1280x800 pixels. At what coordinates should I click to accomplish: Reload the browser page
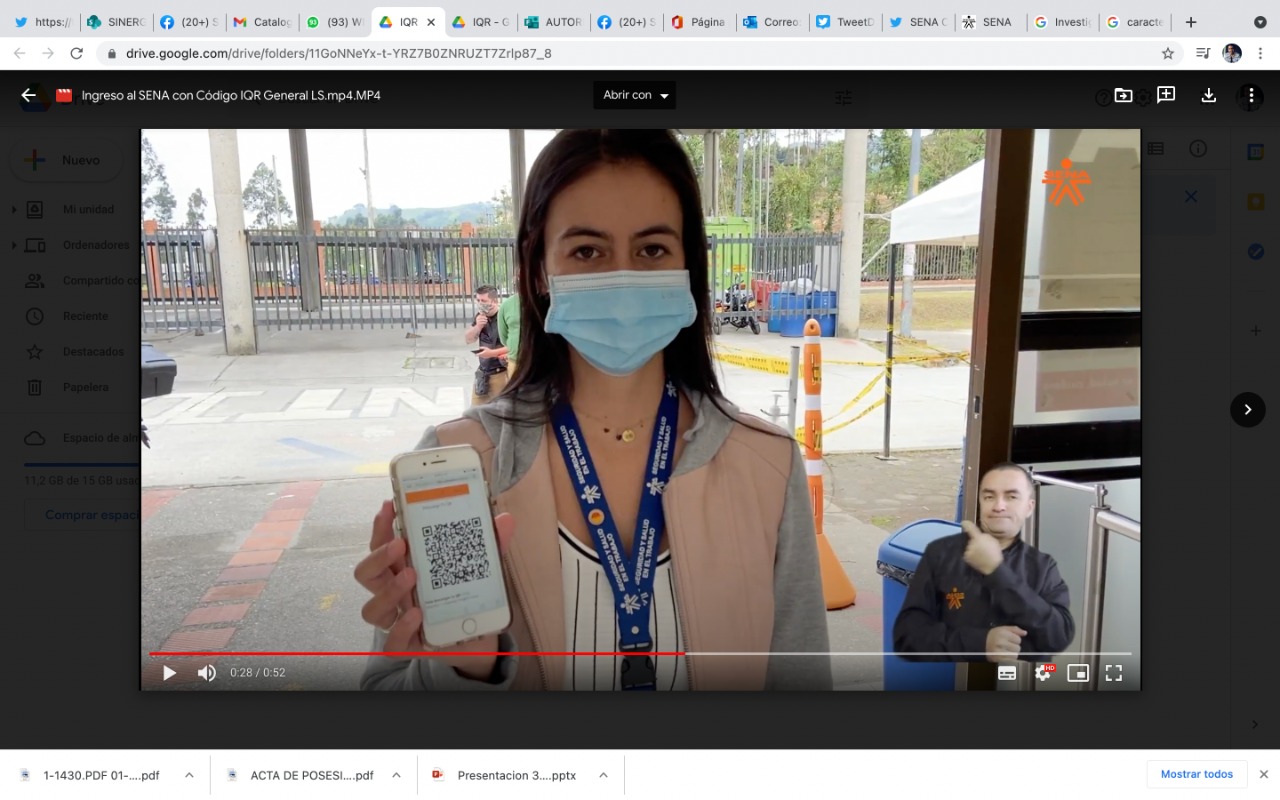click(77, 53)
